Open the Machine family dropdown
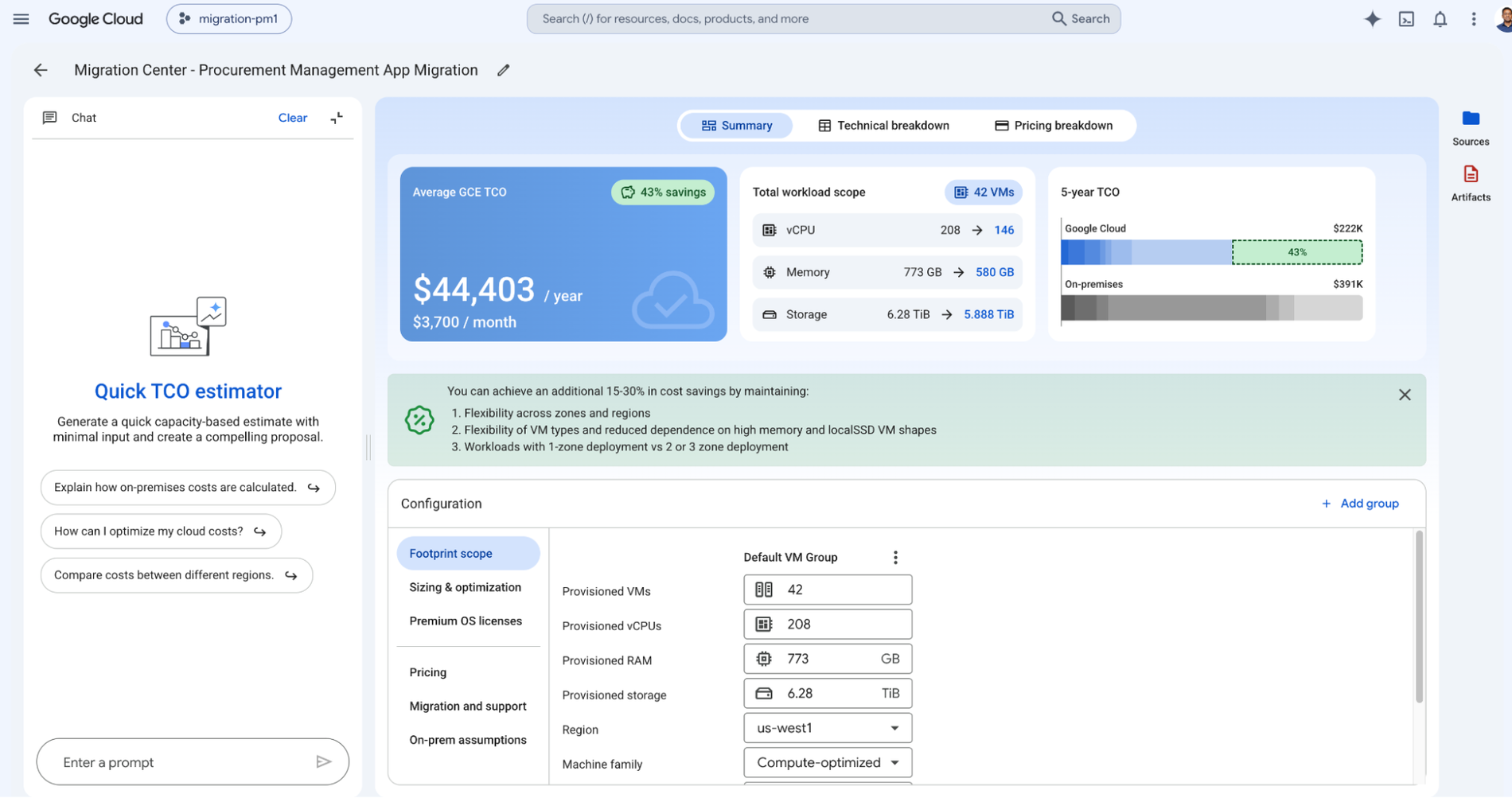Image resolution: width=1512 pixels, height=798 pixels. (828, 762)
